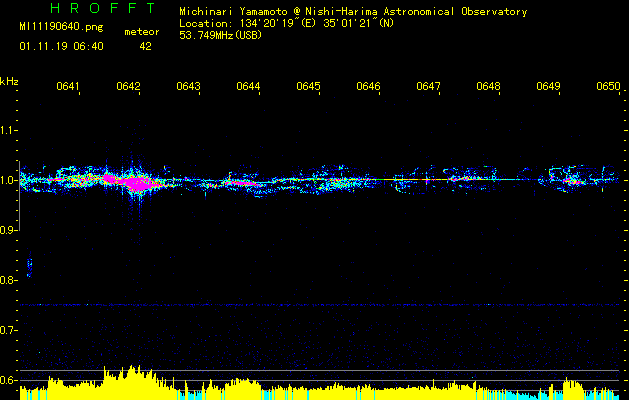Screen dimensions: 629x400
Task: Click the 0648 time label
Action: point(488,87)
